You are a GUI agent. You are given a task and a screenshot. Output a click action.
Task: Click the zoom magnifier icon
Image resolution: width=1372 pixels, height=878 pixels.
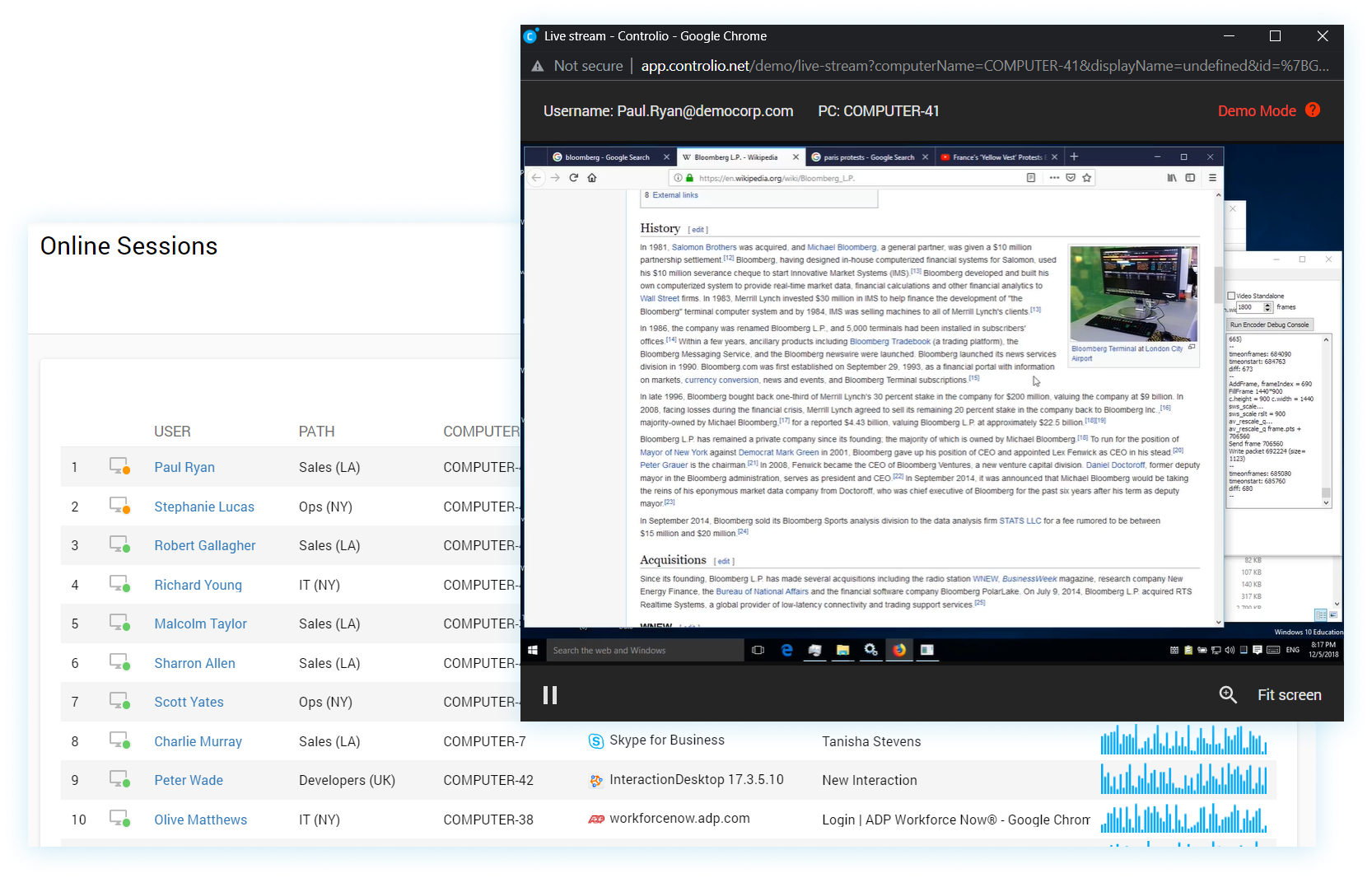click(x=1228, y=695)
